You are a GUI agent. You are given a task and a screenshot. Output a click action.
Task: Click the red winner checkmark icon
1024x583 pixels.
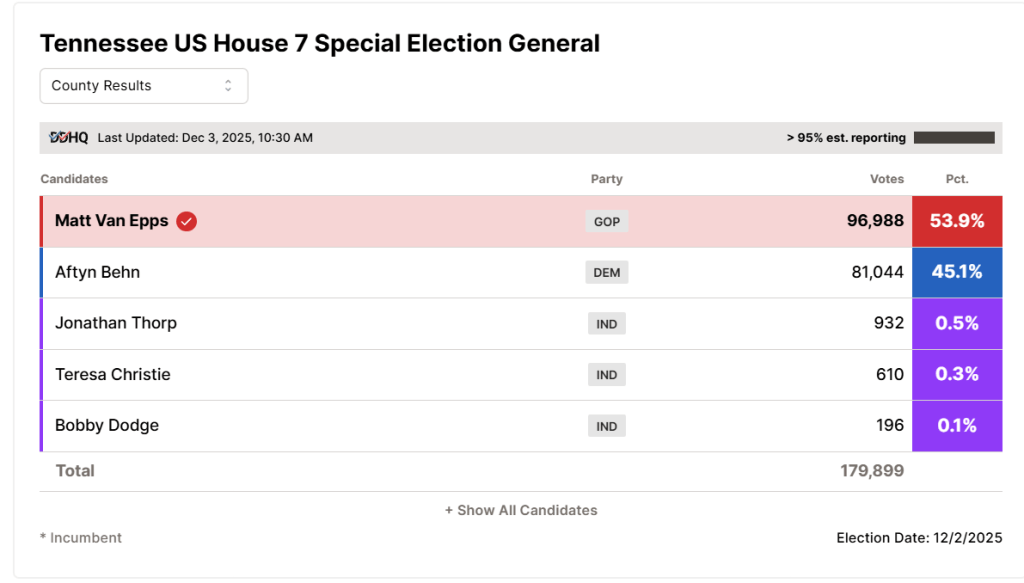click(x=187, y=221)
